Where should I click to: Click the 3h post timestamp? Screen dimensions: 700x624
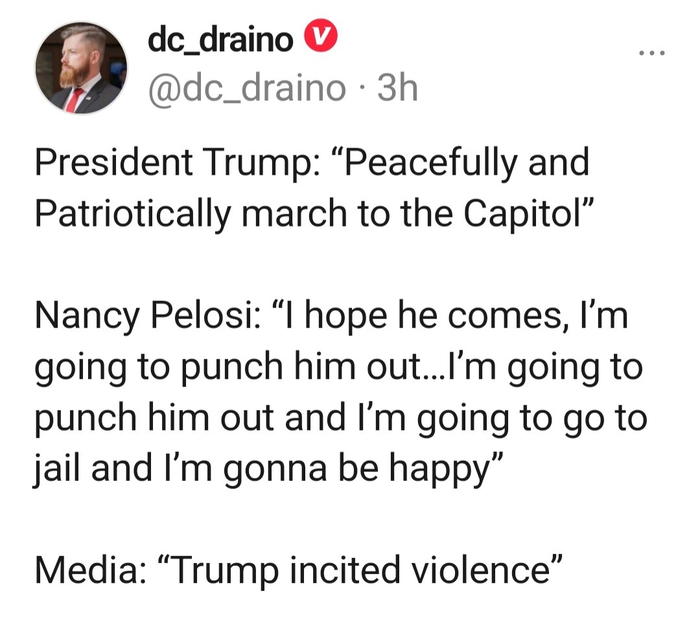coord(396,89)
